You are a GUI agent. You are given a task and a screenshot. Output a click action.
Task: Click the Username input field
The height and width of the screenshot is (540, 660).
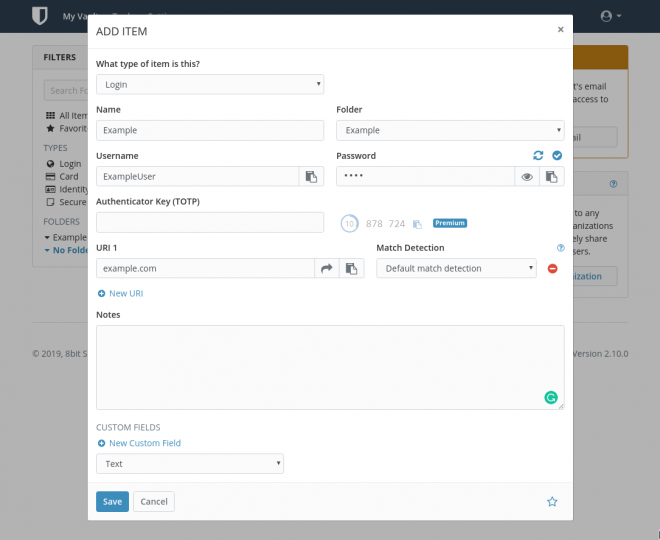[197, 176]
